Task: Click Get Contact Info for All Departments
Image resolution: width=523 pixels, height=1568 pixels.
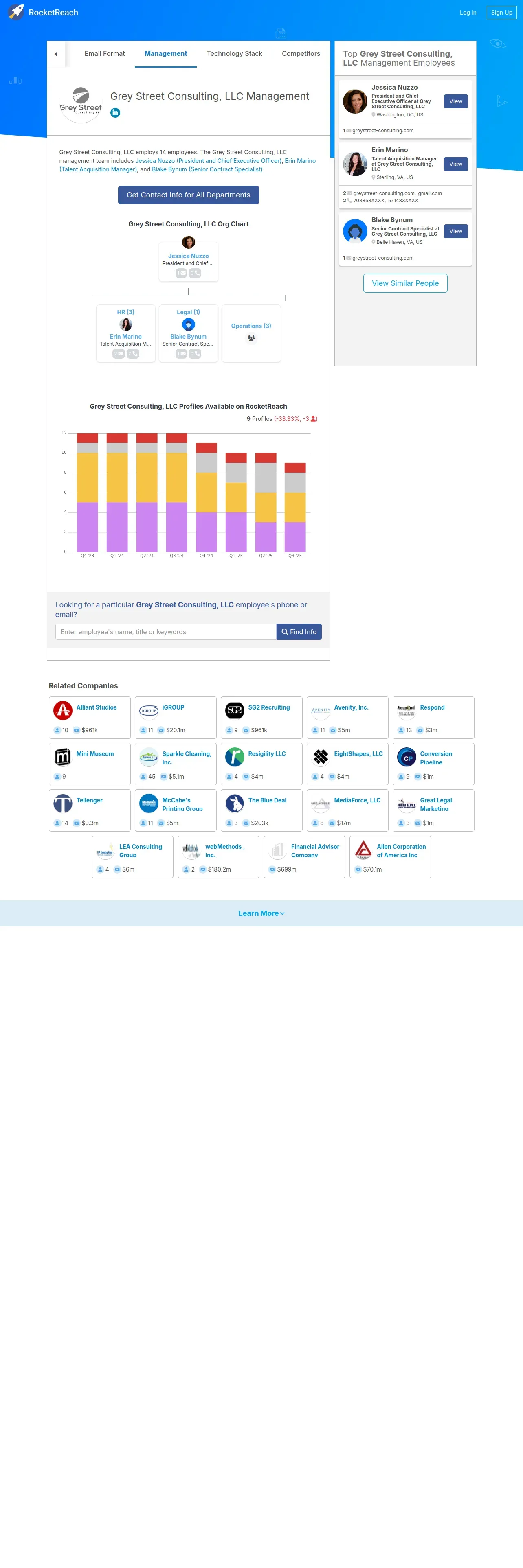Action: [189, 195]
